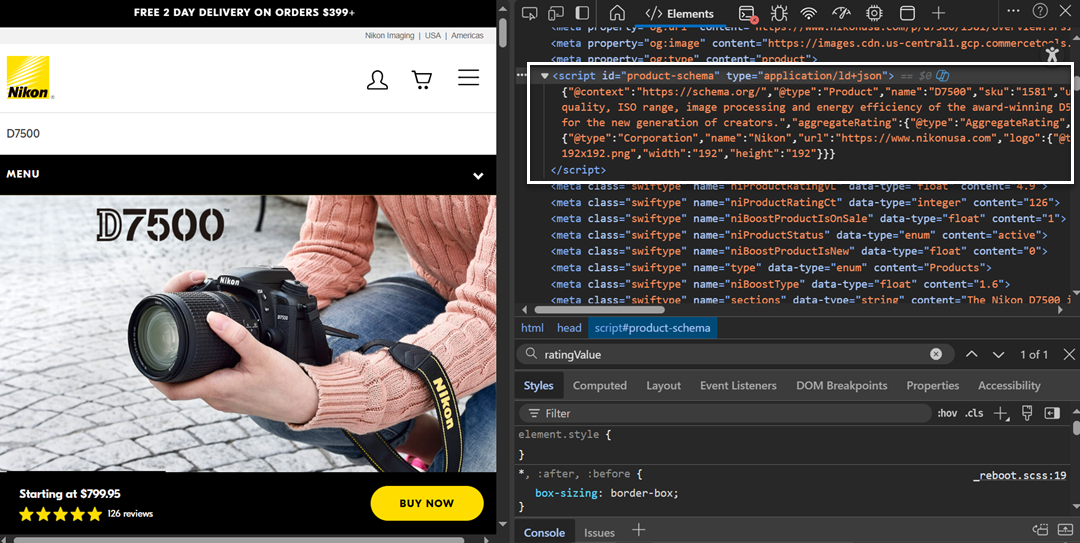Expand the Quick View drawer
Screen dimensions: 1080x543
click(1065, 530)
